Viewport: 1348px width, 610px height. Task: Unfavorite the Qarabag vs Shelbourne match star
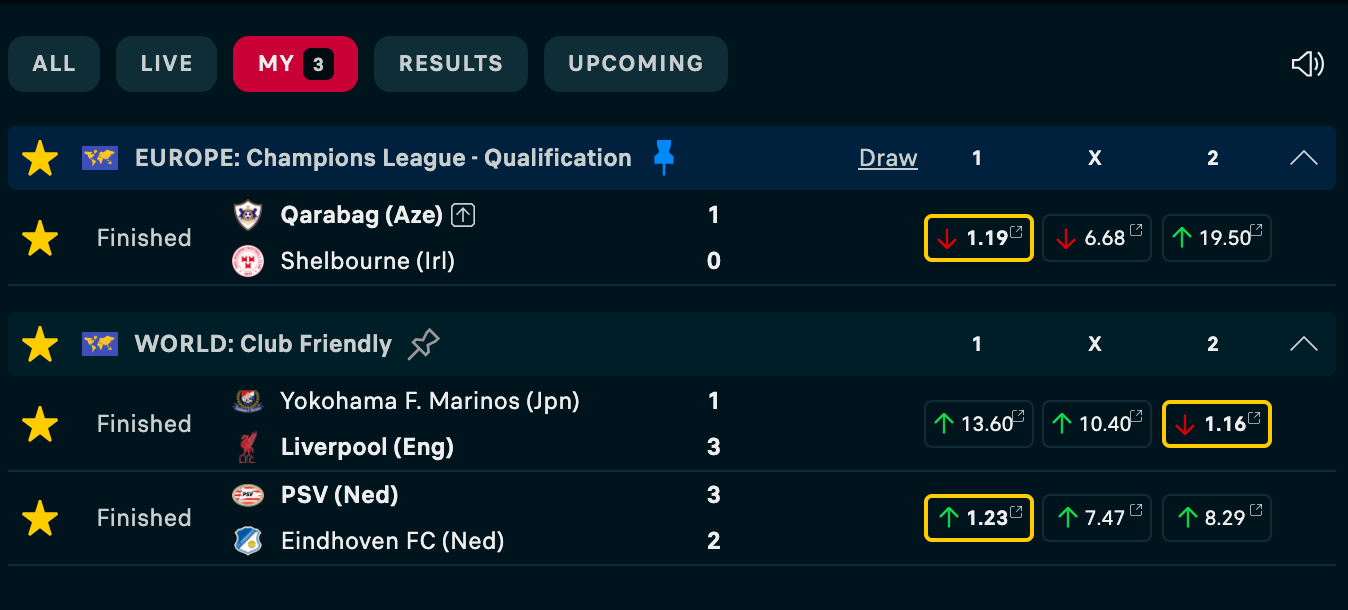[x=40, y=238]
